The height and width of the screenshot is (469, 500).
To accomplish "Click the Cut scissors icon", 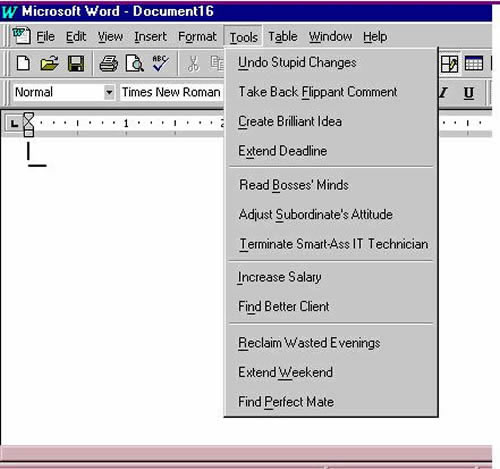I will click(193, 64).
